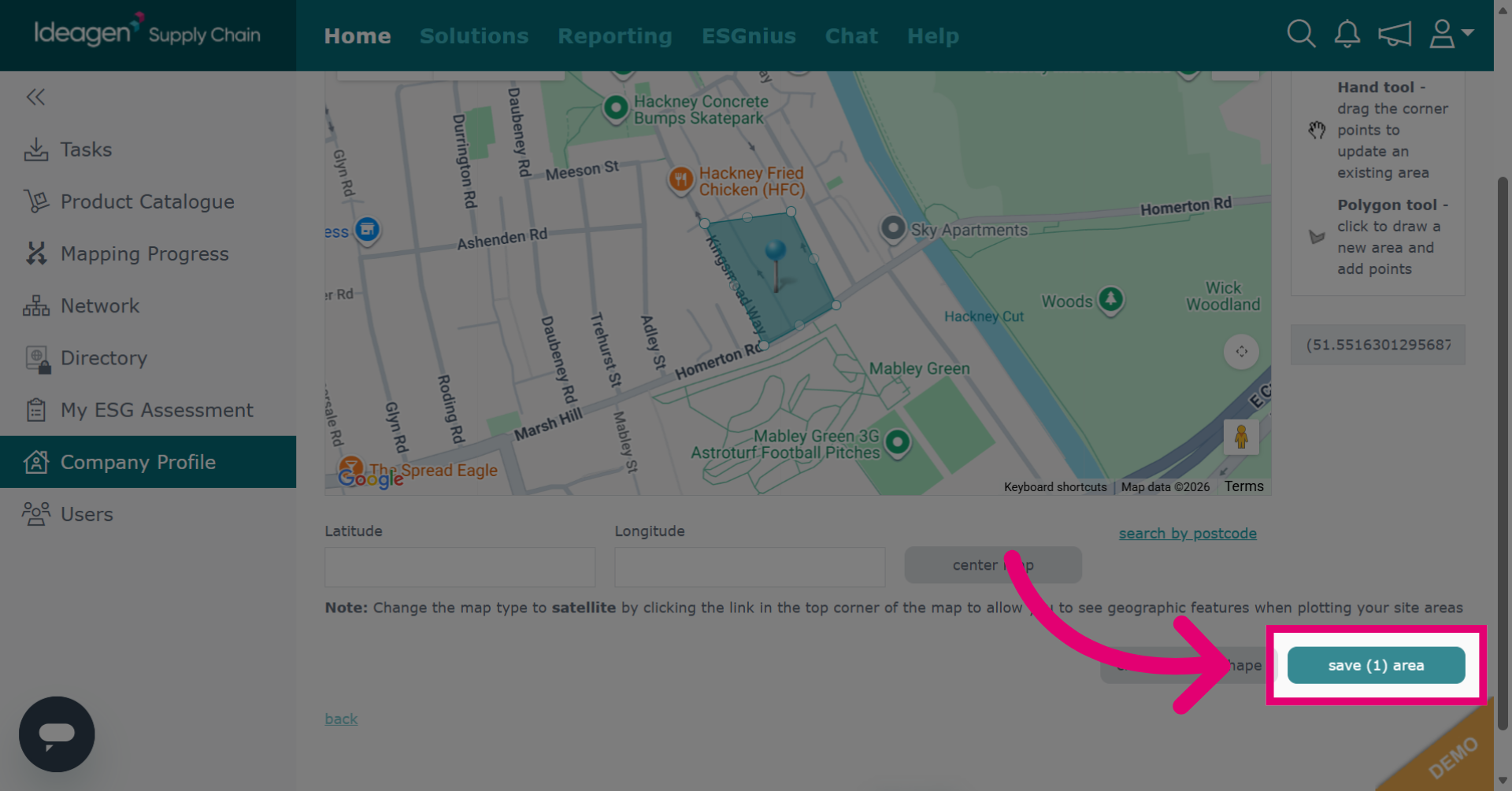Click the Woods park marker

pyautogui.click(x=1110, y=300)
